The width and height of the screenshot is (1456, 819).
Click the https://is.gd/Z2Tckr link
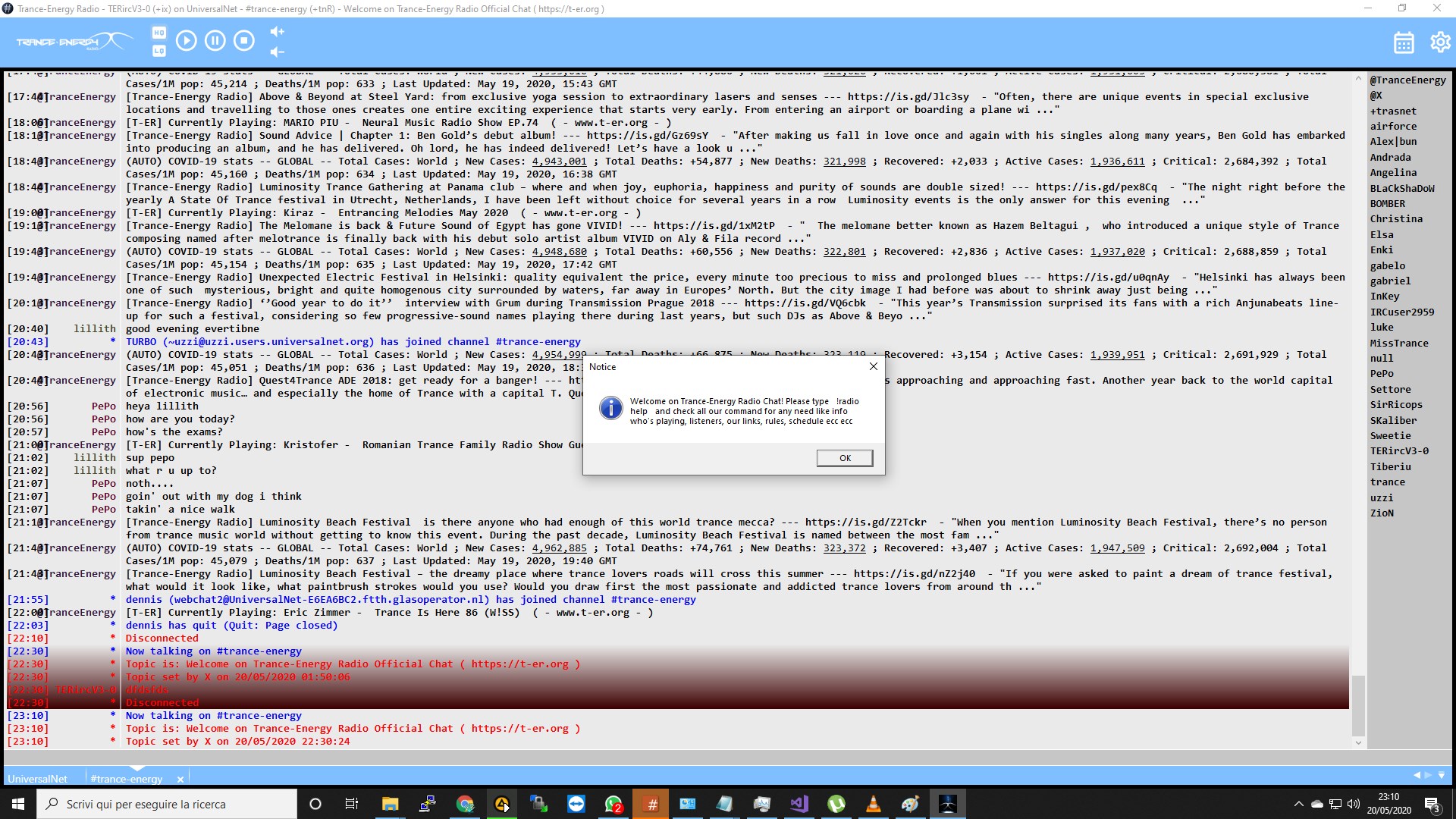pyautogui.click(x=865, y=522)
